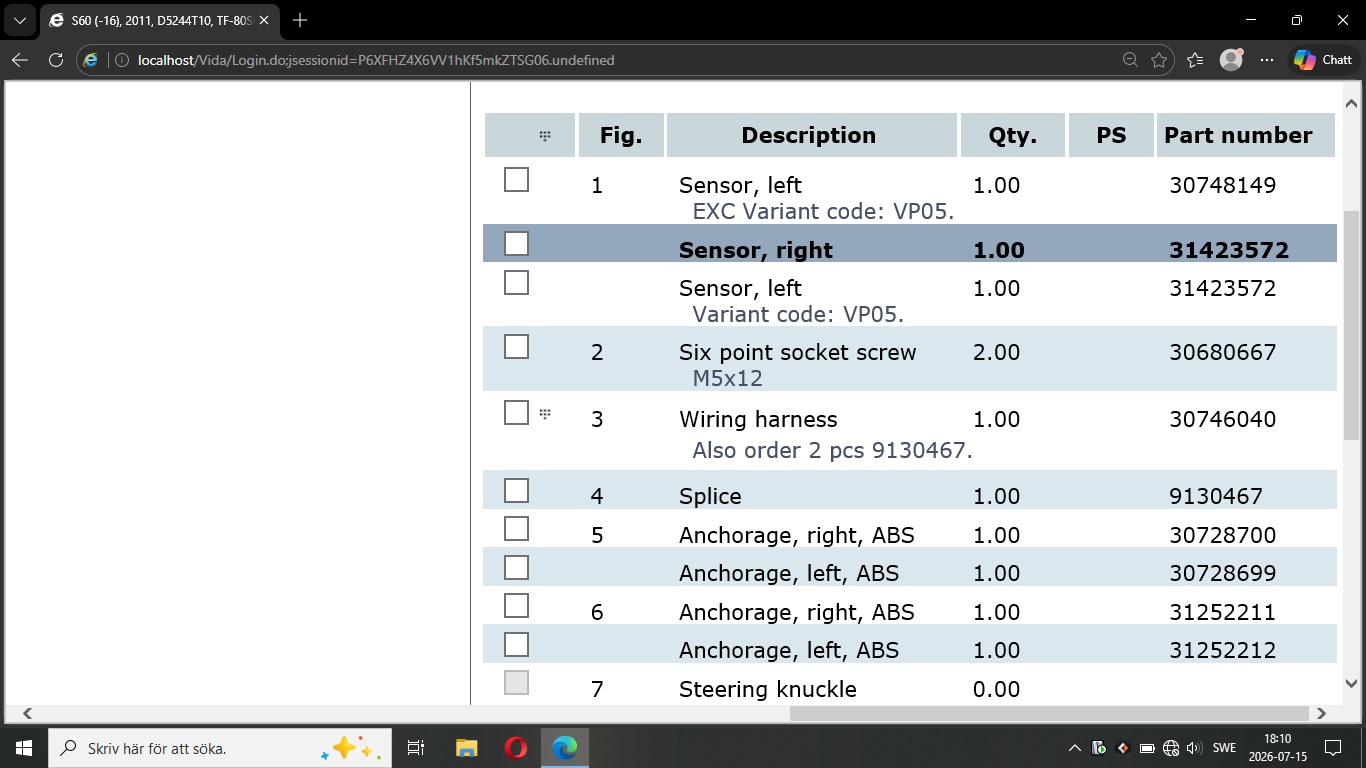Close the S60 VIDA tab
Image resolution: width=1366 pixels, height=768 pixels.
264,20
